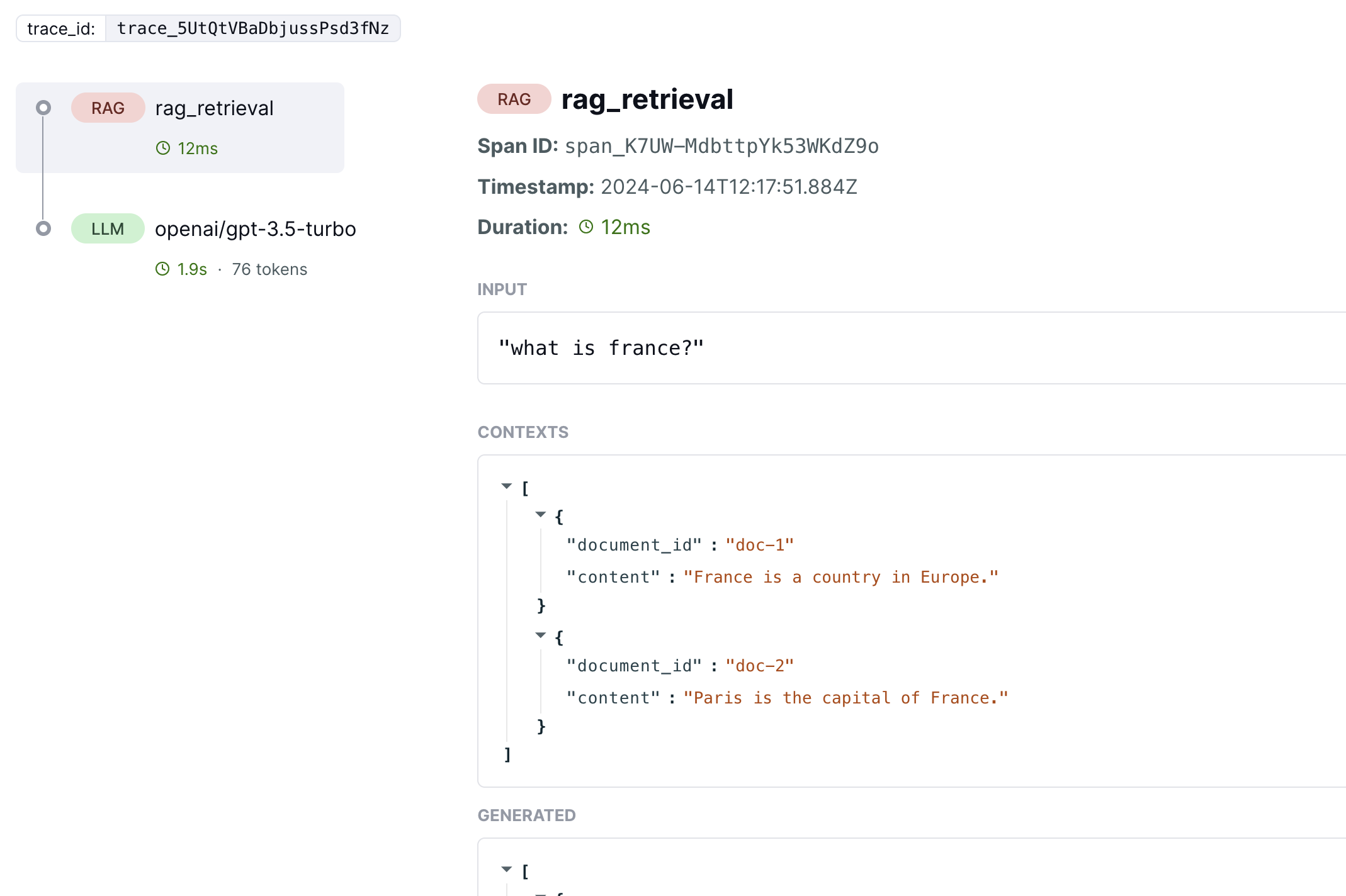Click the "doc-1" document_id value
Viewport: 1346px width, 896px height.
760,545
